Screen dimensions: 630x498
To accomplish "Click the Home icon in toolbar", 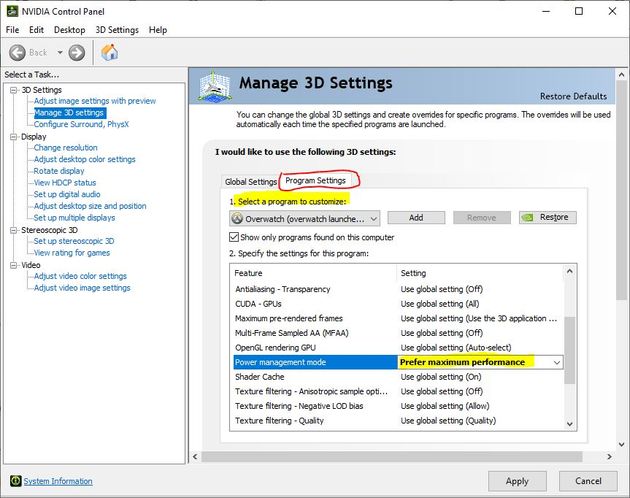I will coord(109,52).
